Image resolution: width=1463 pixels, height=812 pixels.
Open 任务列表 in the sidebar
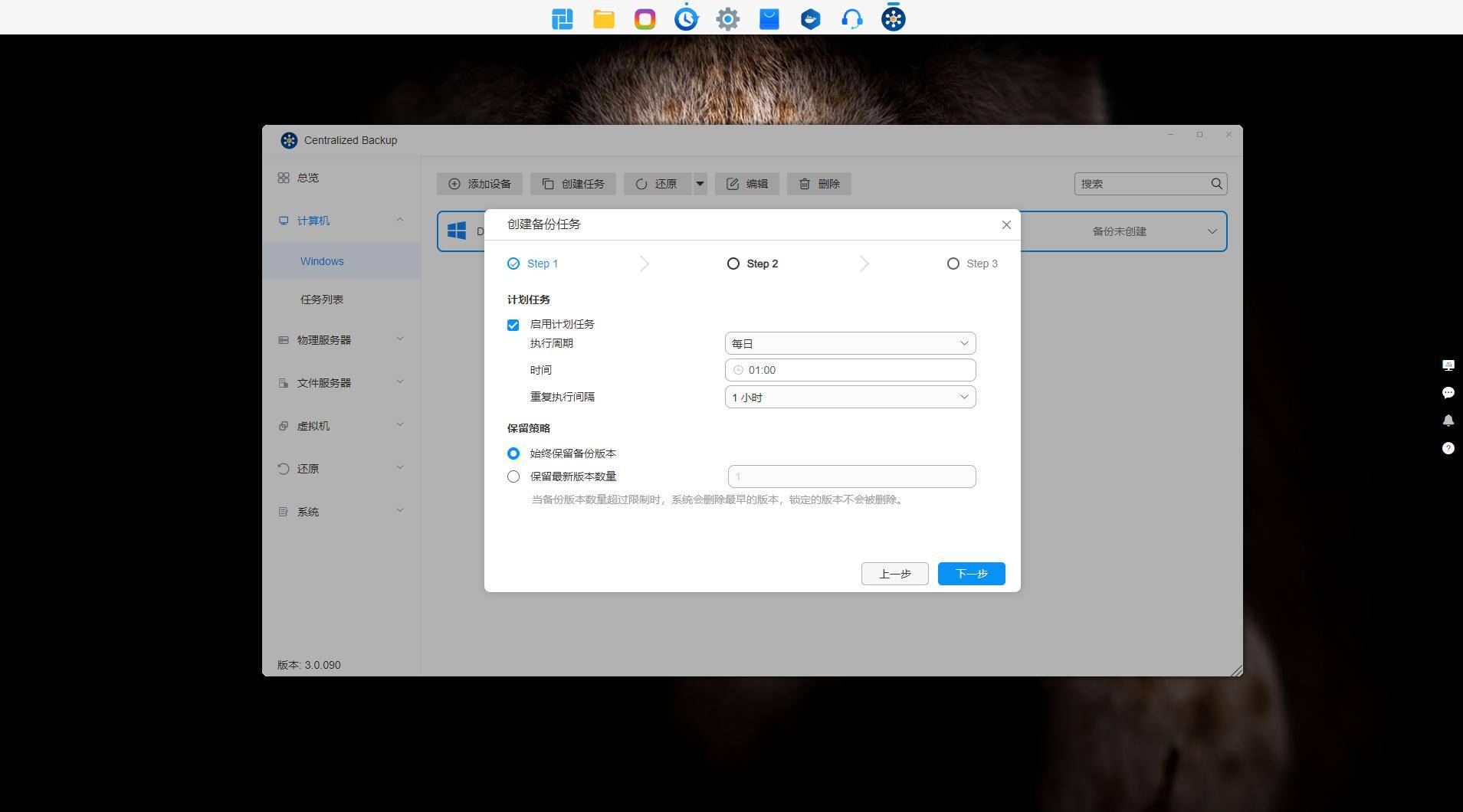tap(322, 300)
